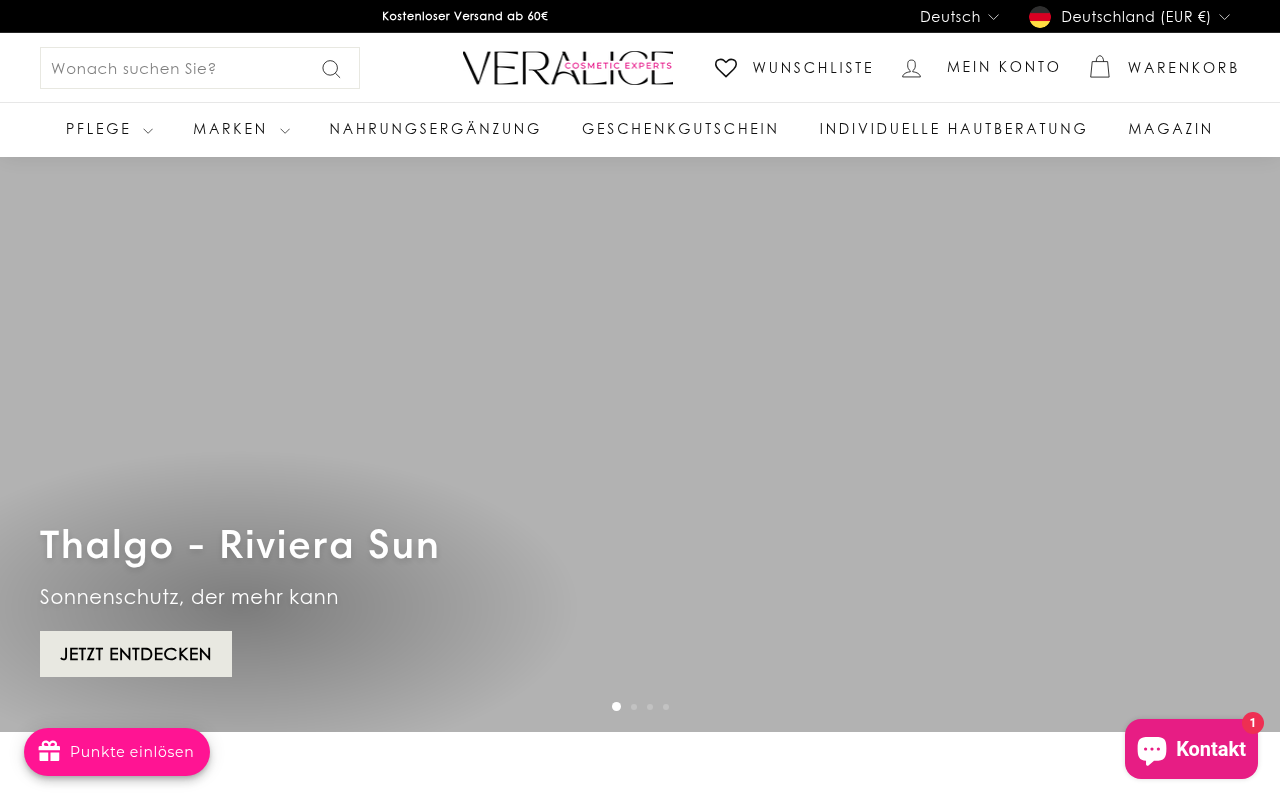Click the account person icon
This screenshot has width=1280, height=800.
click(x=911, y=68)
